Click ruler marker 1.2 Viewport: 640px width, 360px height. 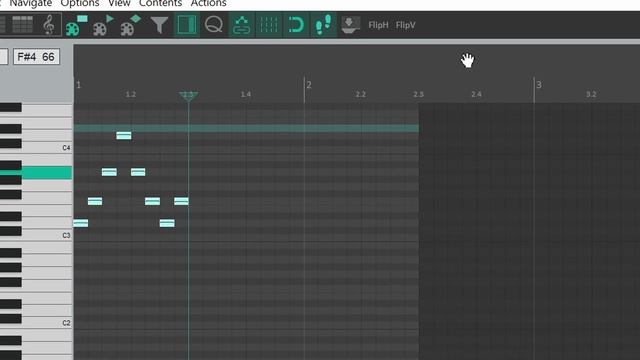click(131, 94)
